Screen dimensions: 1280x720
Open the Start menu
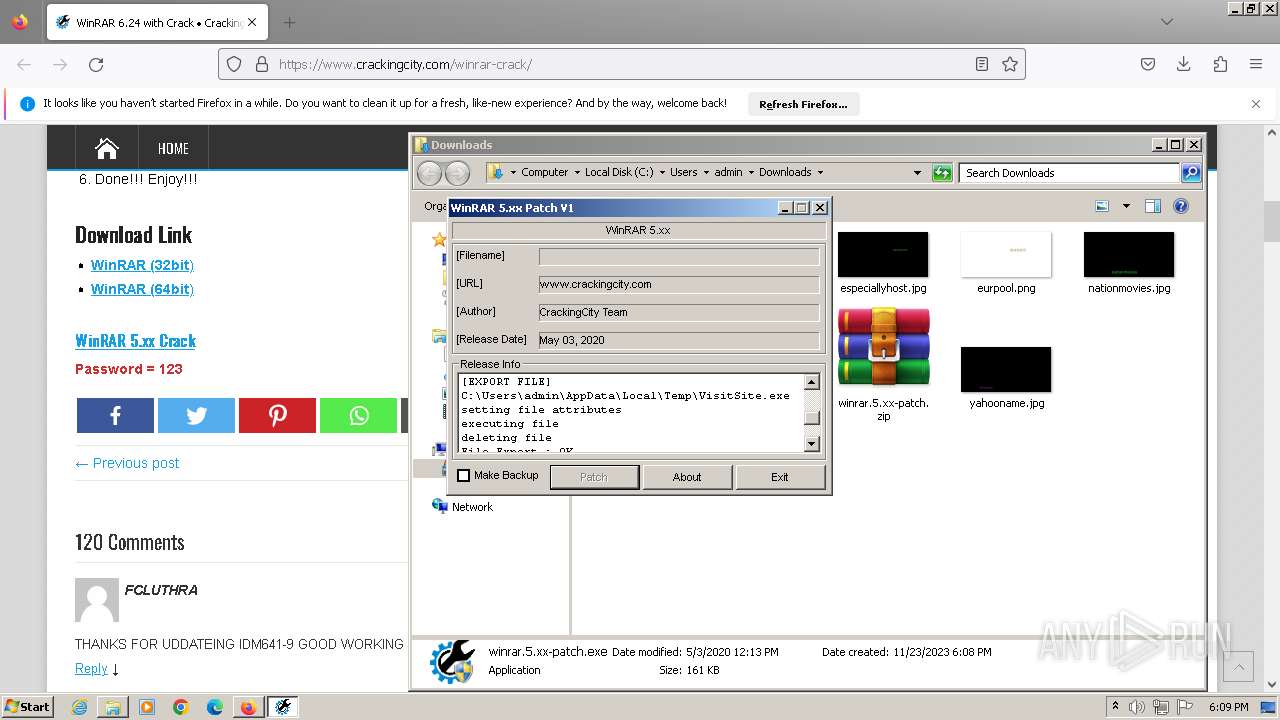coord(27,706)
